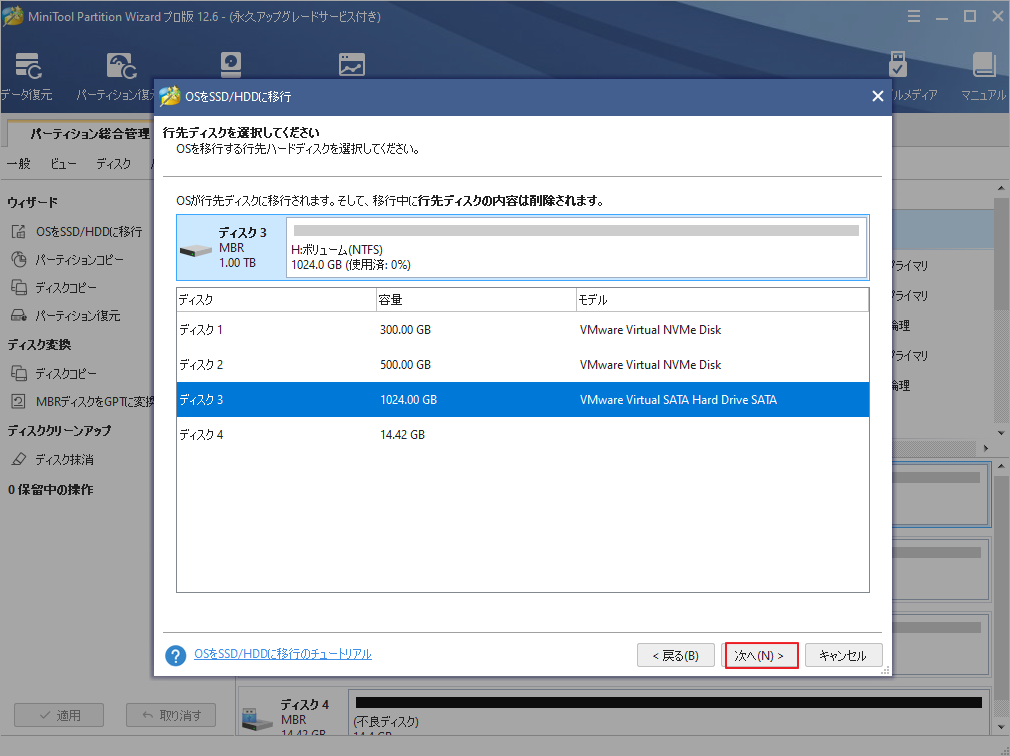Image resolution: width=1010 pixels, height=756 pixels.
Task: Select MBRディスクをGPTに変換 sidebar item
Action: [94, 401]
